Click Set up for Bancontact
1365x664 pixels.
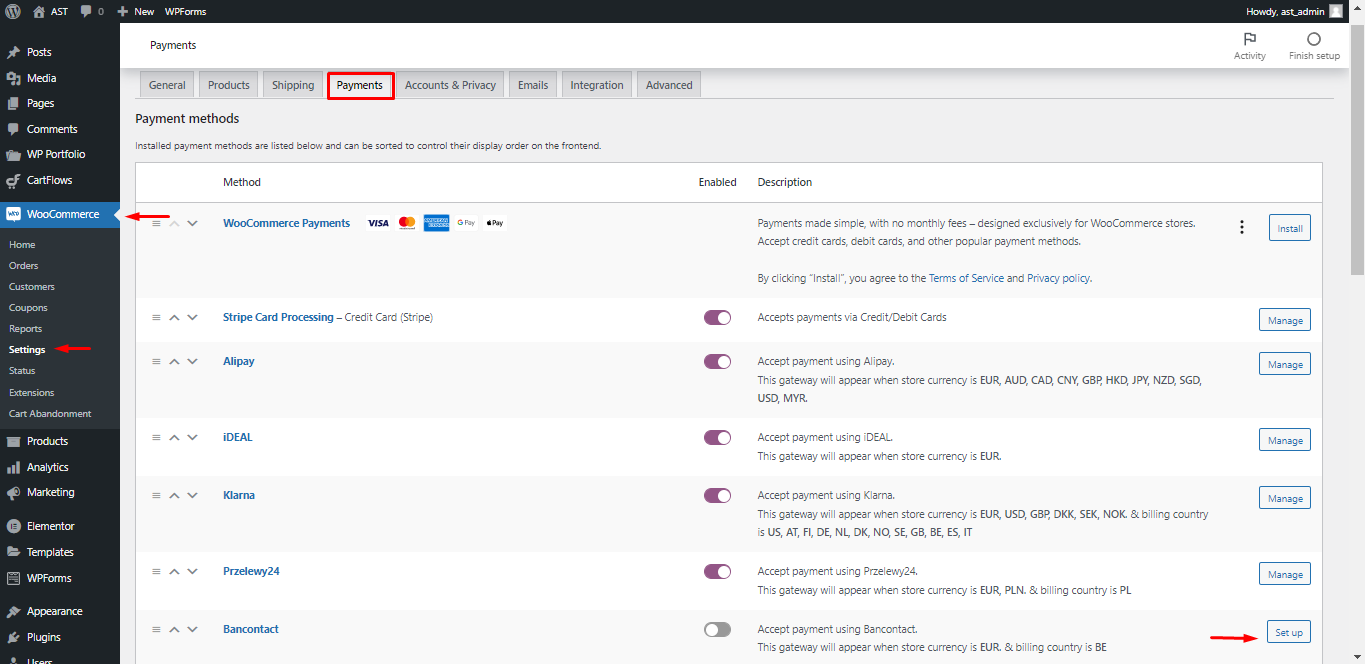click(1289, 632)
